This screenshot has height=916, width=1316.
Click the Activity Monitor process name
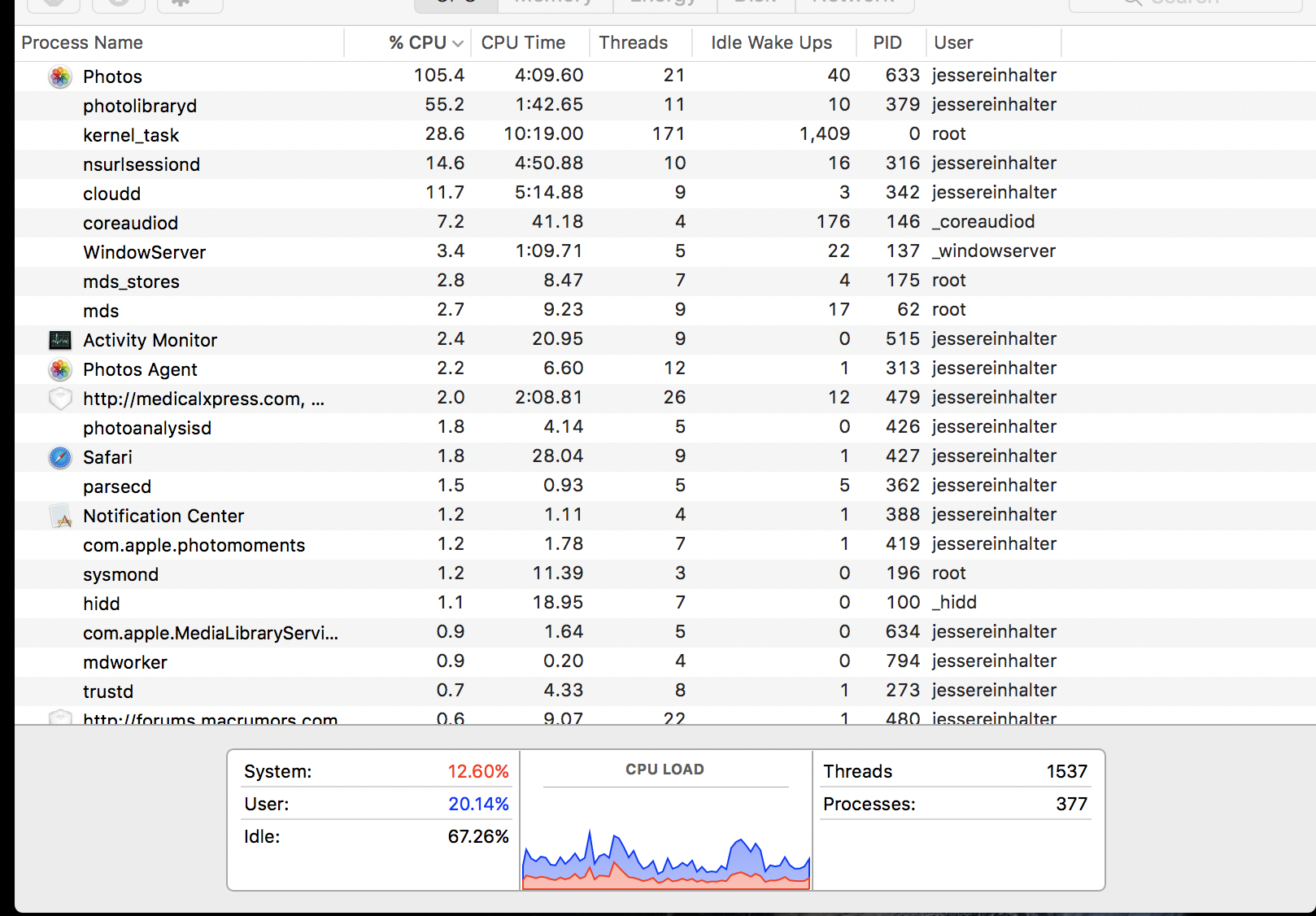pyautogui.click(x=150, y=340)
